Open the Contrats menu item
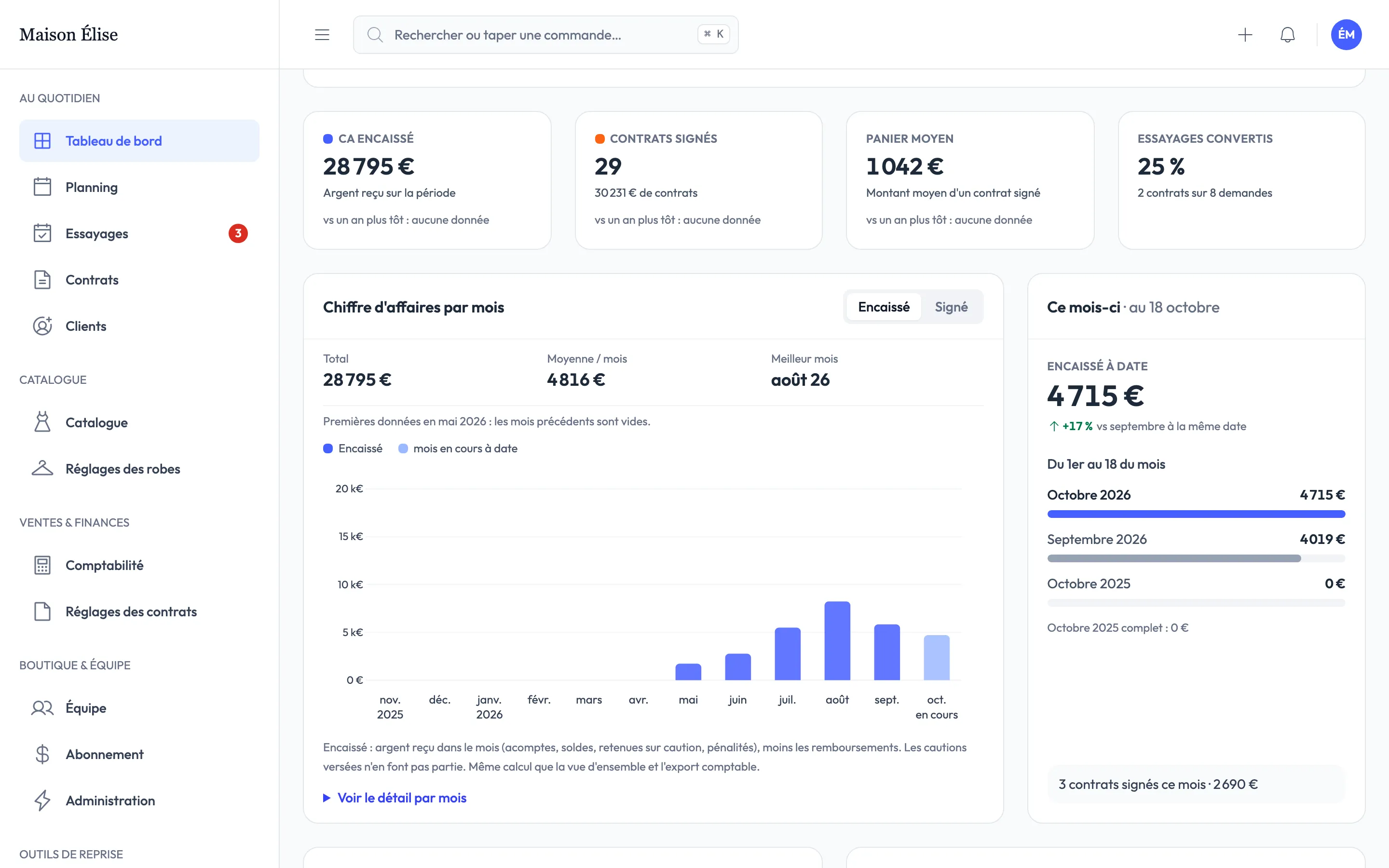This screenshot has width=1389, height=868. click(x=139, y=280)
